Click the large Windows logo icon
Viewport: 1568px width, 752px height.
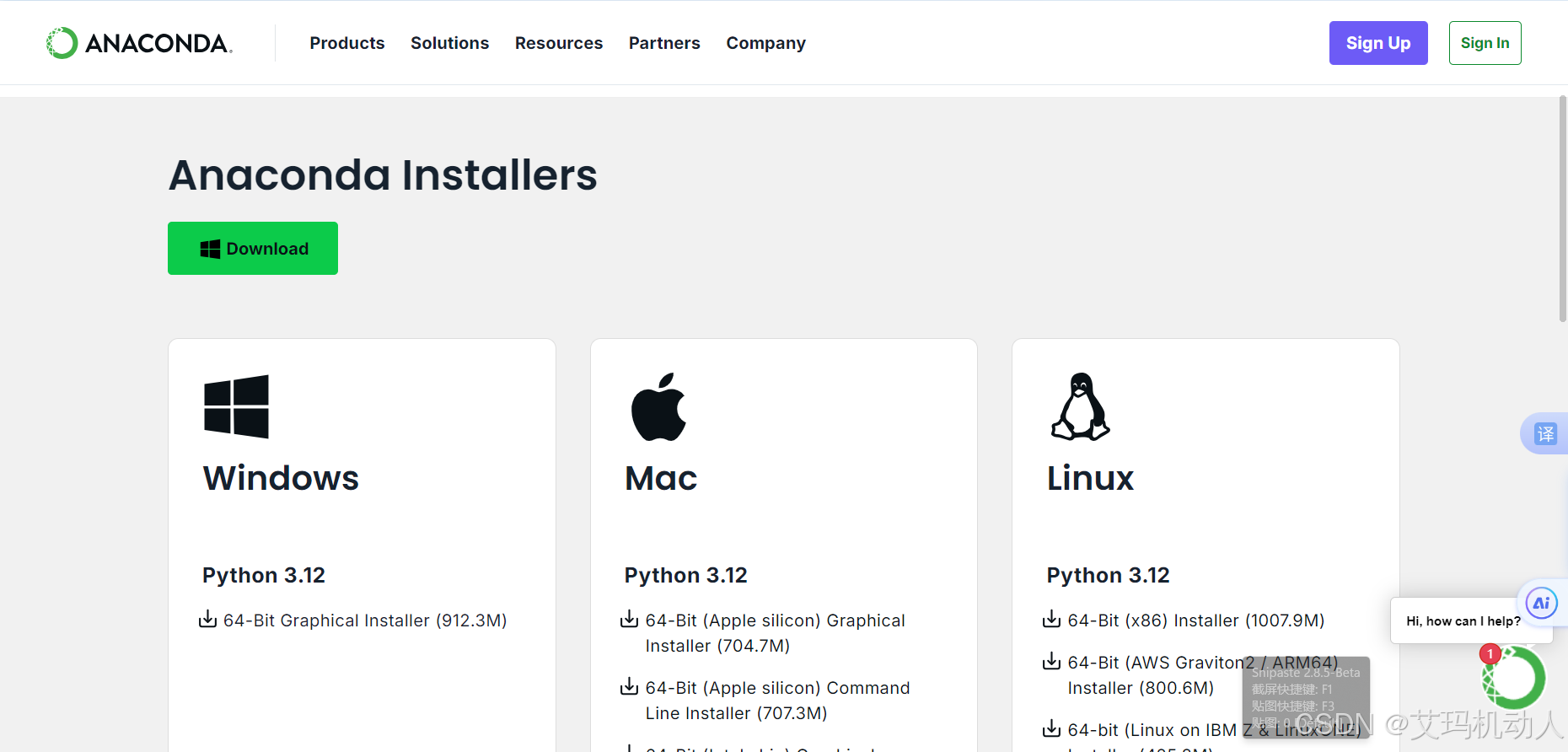click(x=236, y=406)
